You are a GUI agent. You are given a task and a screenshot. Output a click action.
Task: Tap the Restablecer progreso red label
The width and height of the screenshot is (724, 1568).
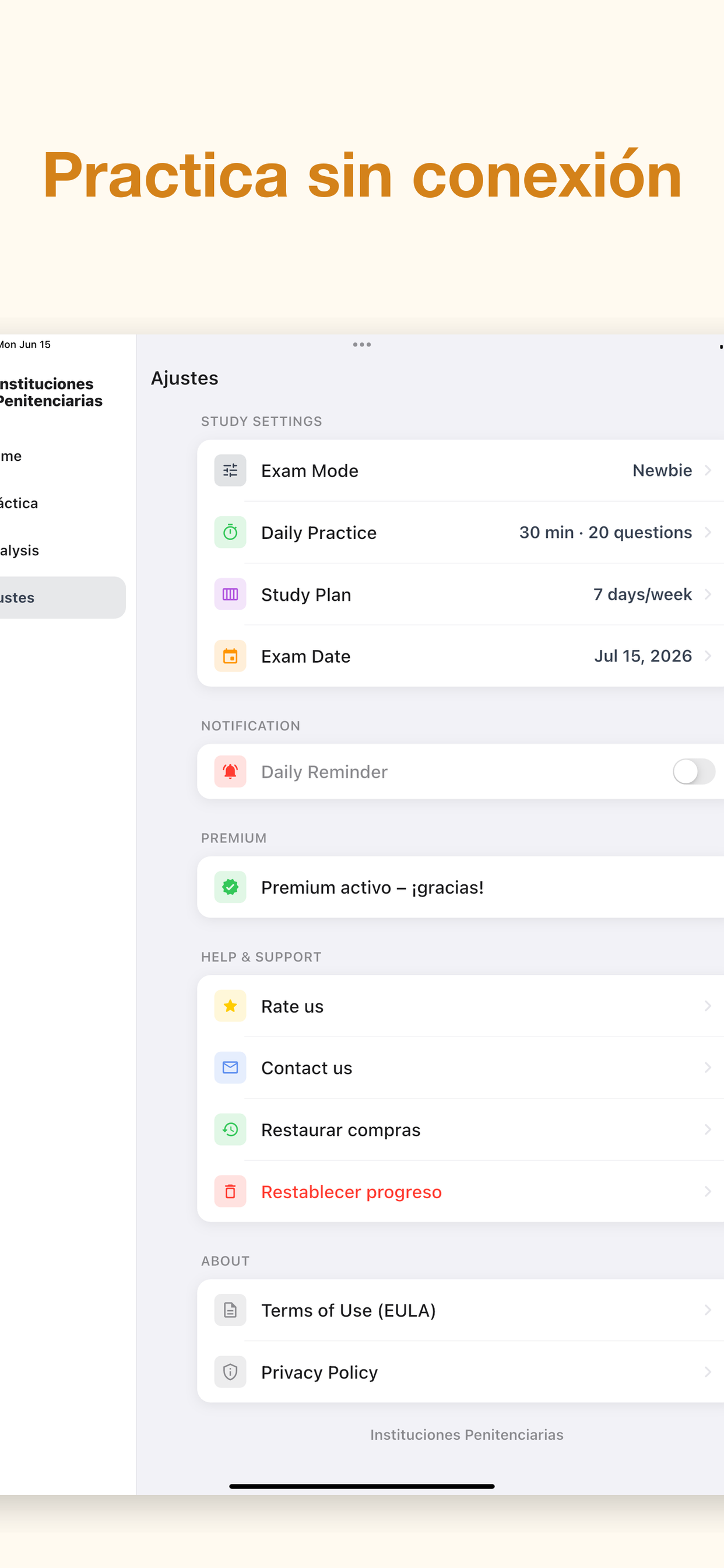coord(352,1192)
